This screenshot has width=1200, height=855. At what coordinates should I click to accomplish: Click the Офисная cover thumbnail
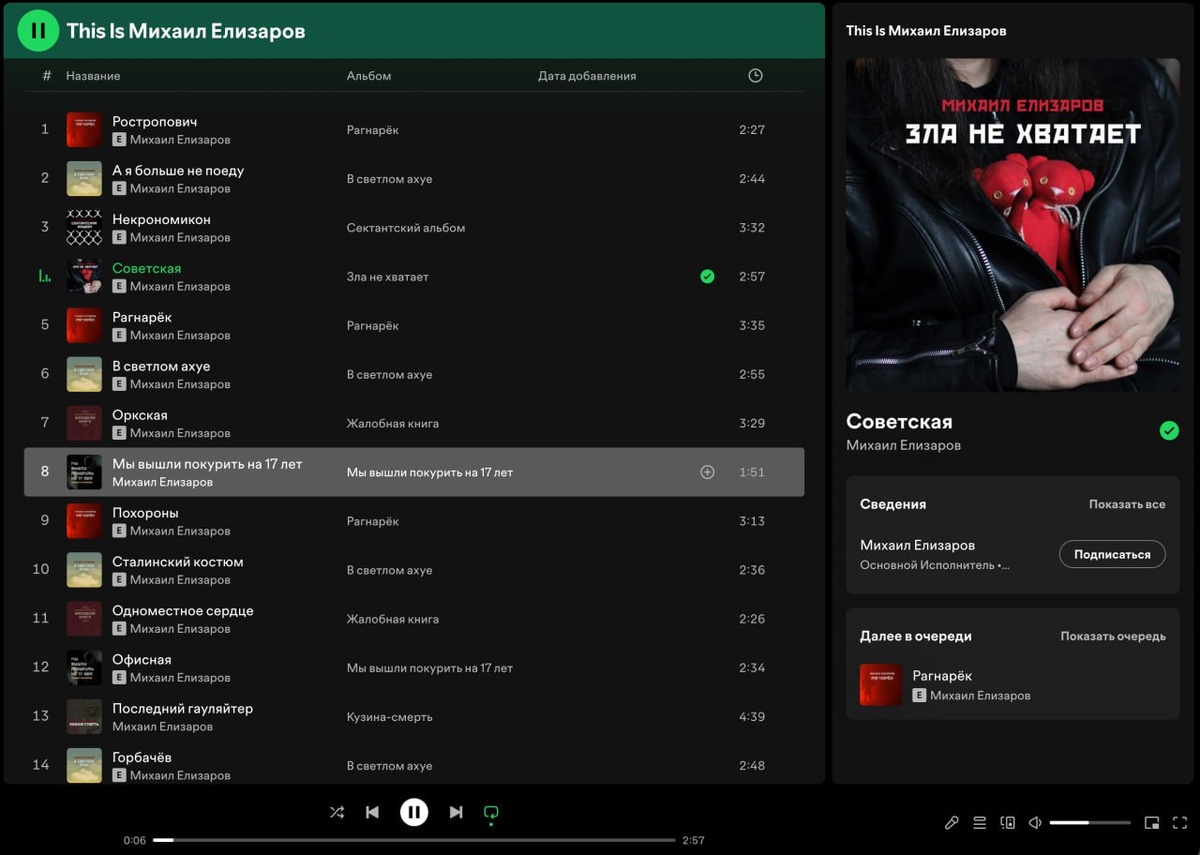coord(84,668)
